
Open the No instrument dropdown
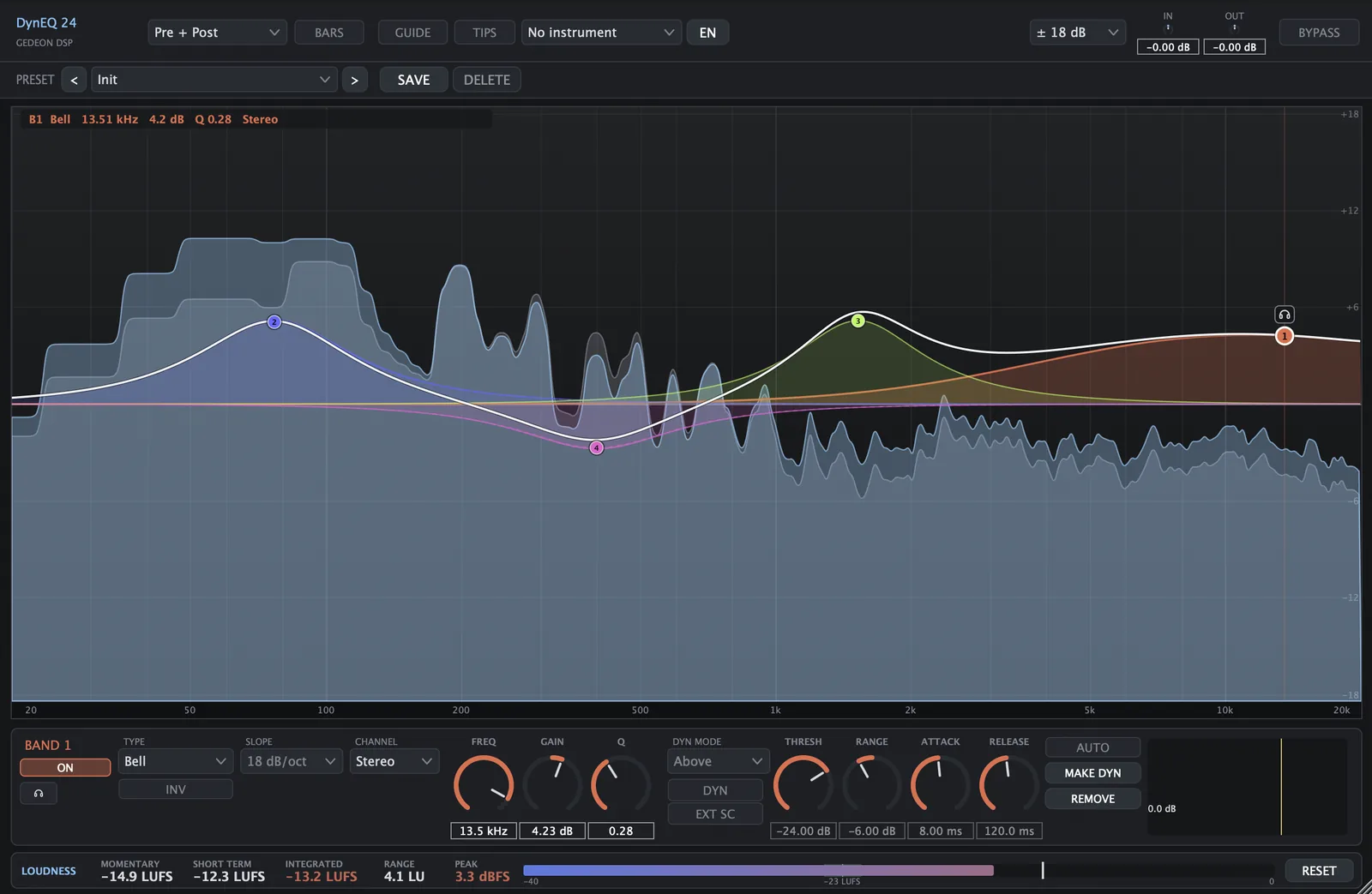click(601, 33)
